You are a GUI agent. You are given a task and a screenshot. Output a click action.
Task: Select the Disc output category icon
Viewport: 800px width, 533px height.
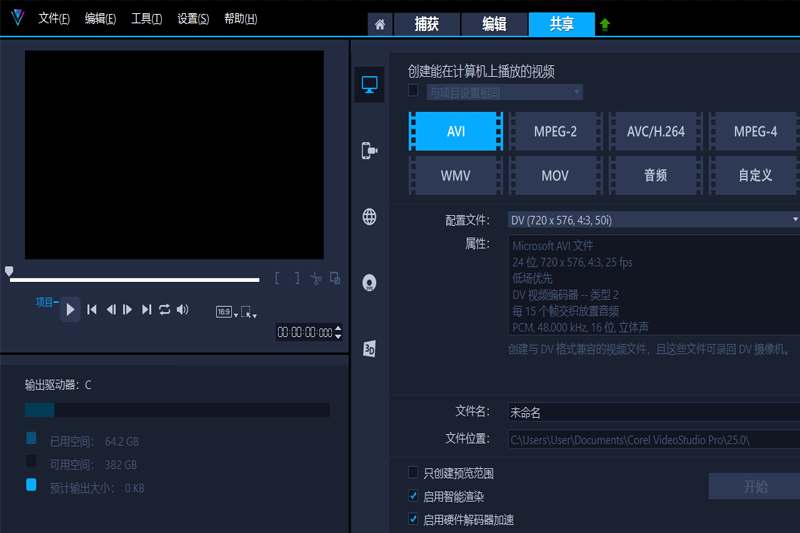370,282
